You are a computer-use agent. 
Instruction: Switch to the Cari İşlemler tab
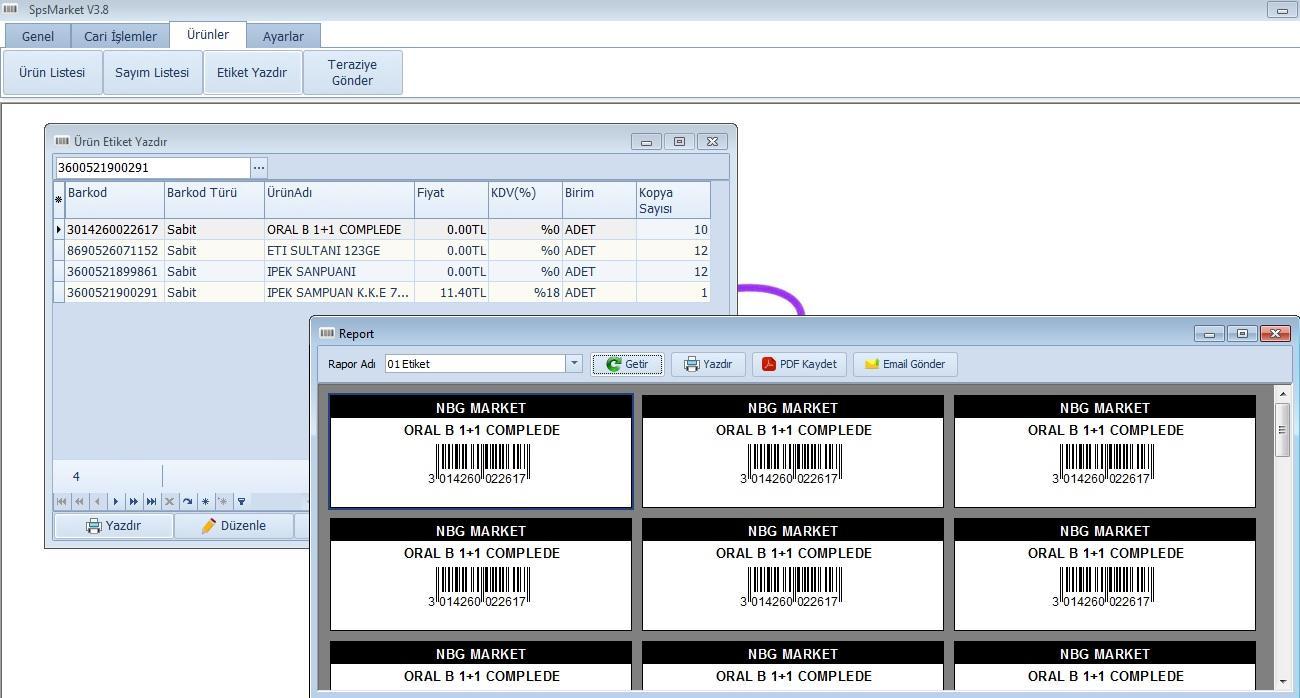[x=120, y=36]
